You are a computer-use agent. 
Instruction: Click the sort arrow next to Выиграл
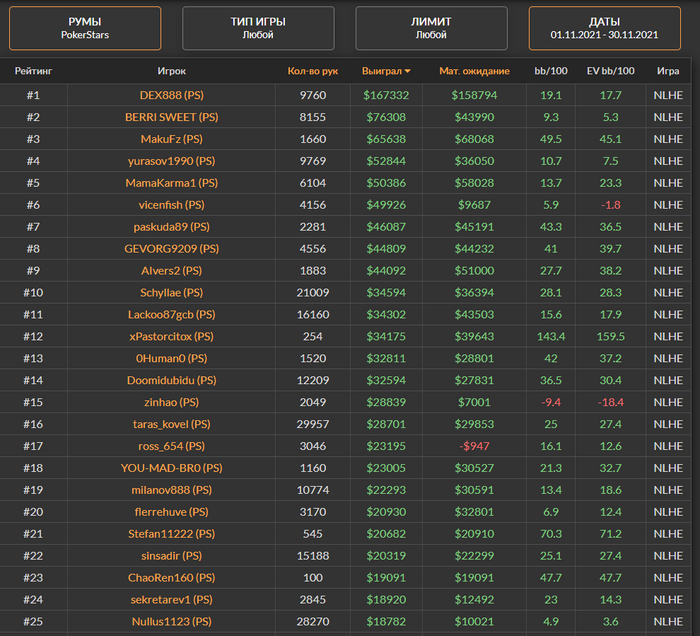[x=407, y=71]
